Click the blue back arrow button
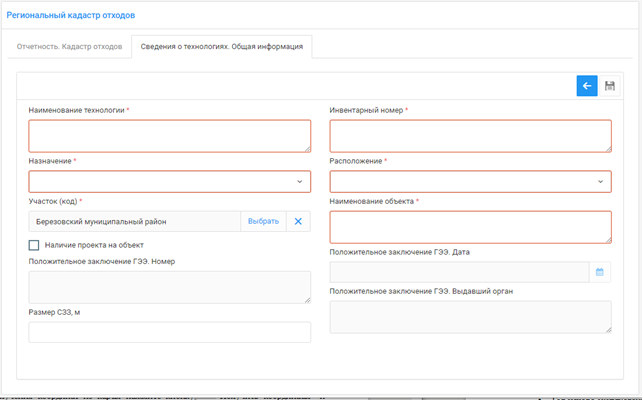 tap(587, 86)
